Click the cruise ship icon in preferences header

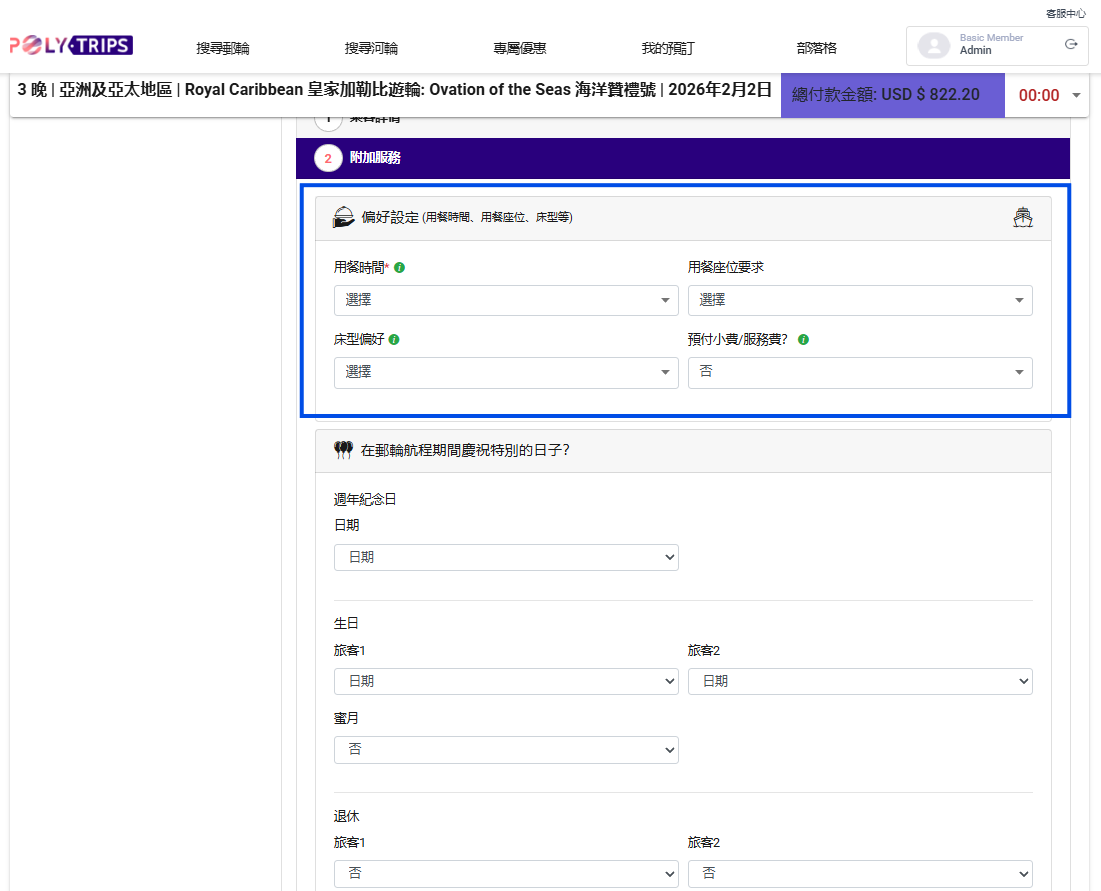click(1022, 217)
